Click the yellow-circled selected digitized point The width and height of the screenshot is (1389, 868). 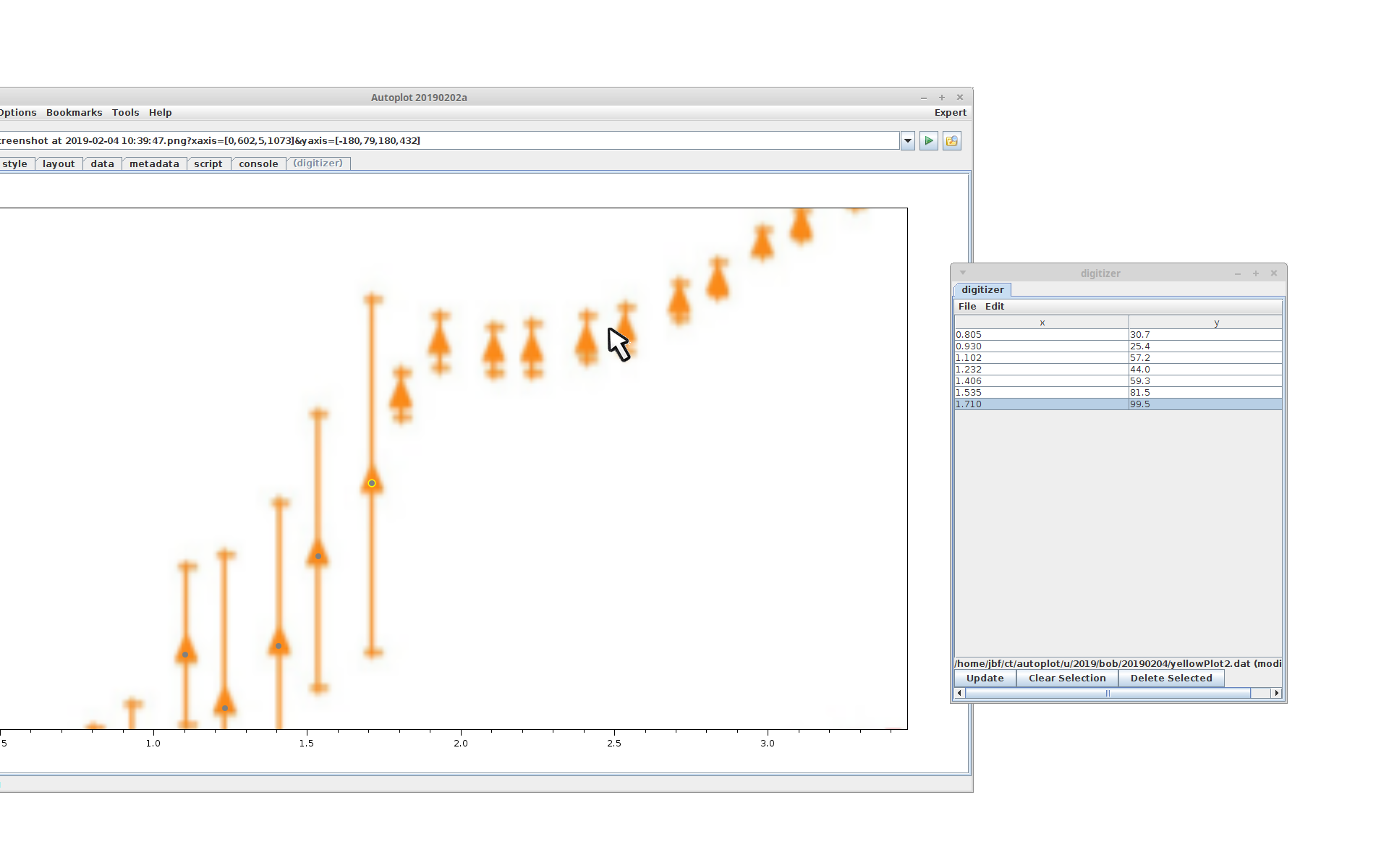click(372, 483)
